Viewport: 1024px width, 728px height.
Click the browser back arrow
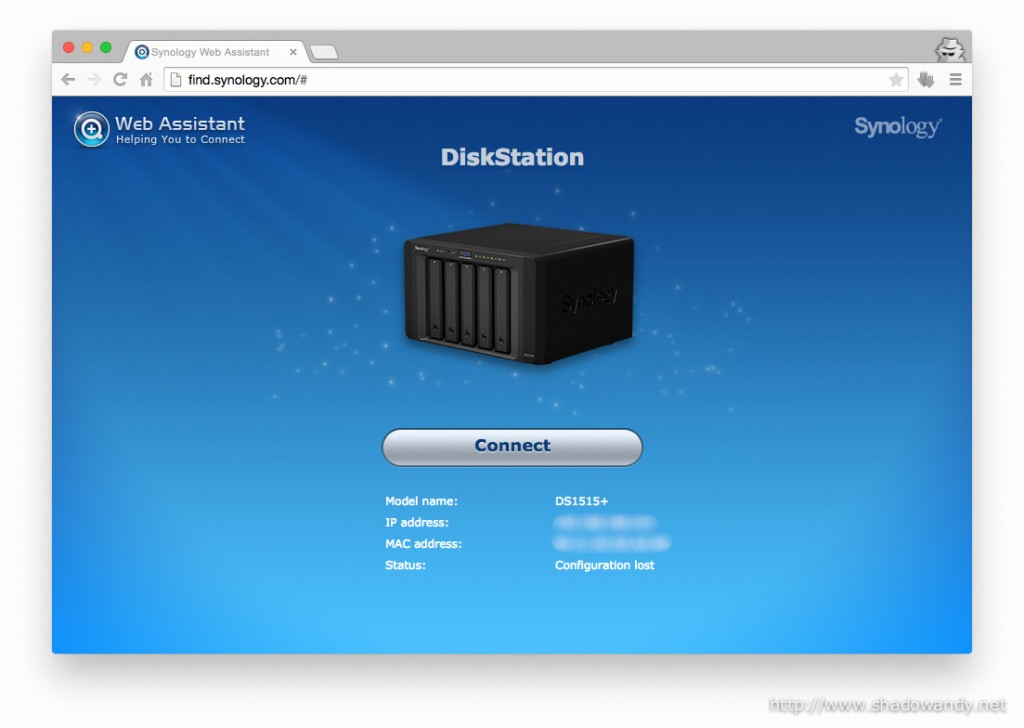tap(68, 80)
